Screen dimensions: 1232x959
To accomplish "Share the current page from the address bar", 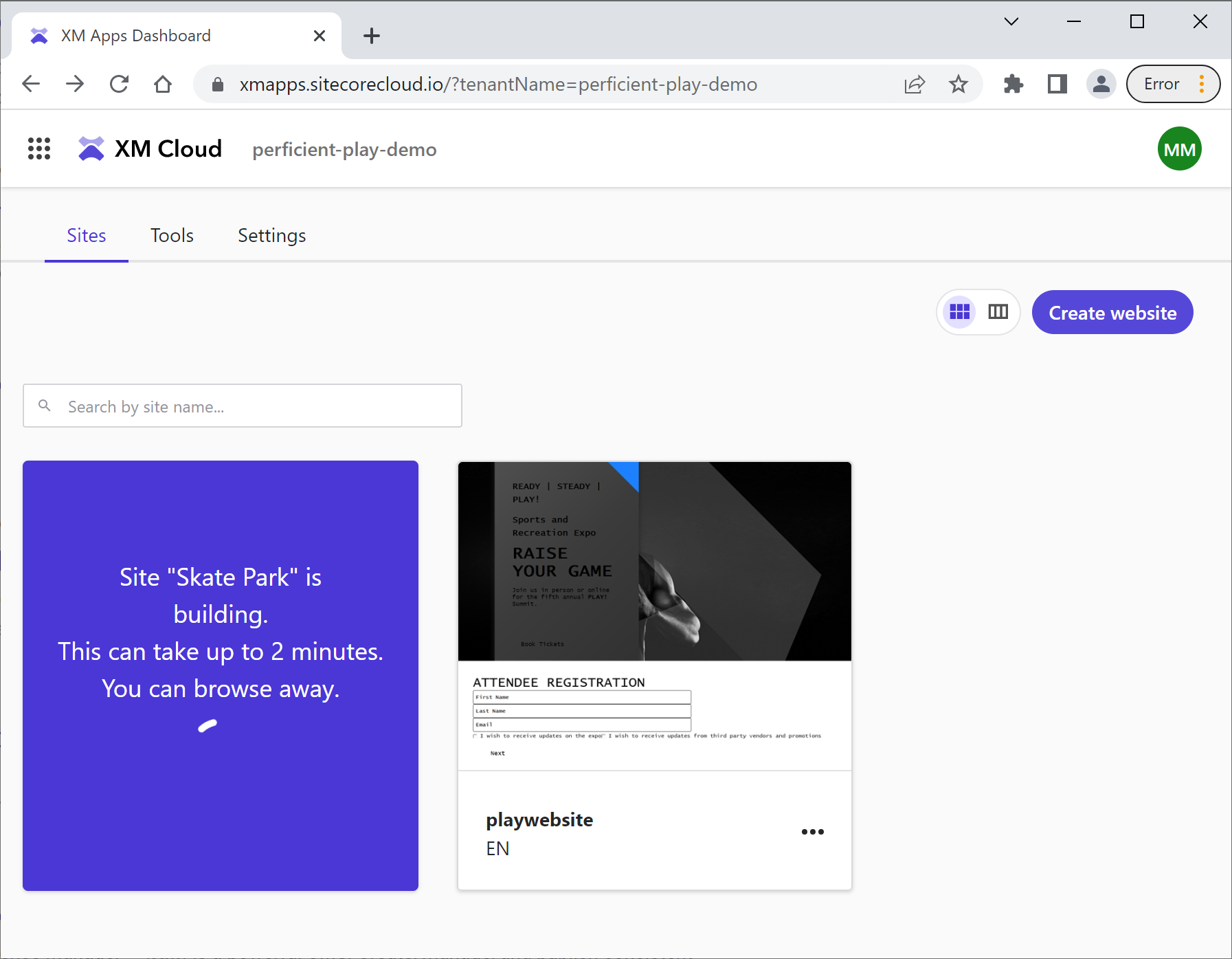I will [x=914, y=84].
